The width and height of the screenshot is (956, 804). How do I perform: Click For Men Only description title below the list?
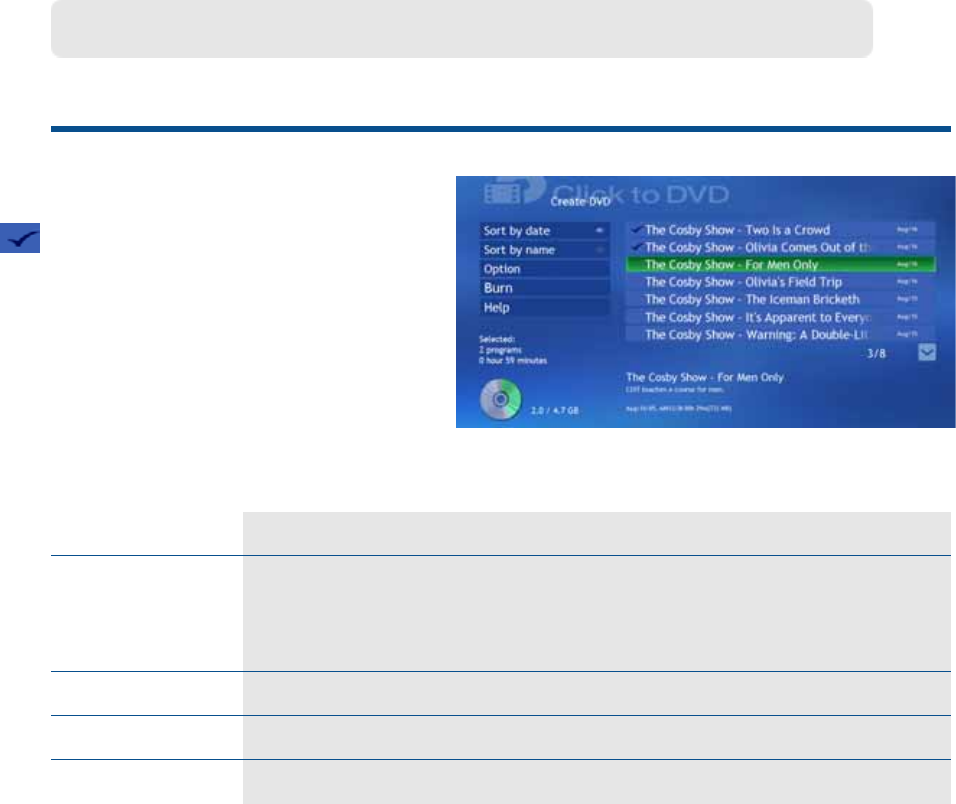tap(704, 377)
